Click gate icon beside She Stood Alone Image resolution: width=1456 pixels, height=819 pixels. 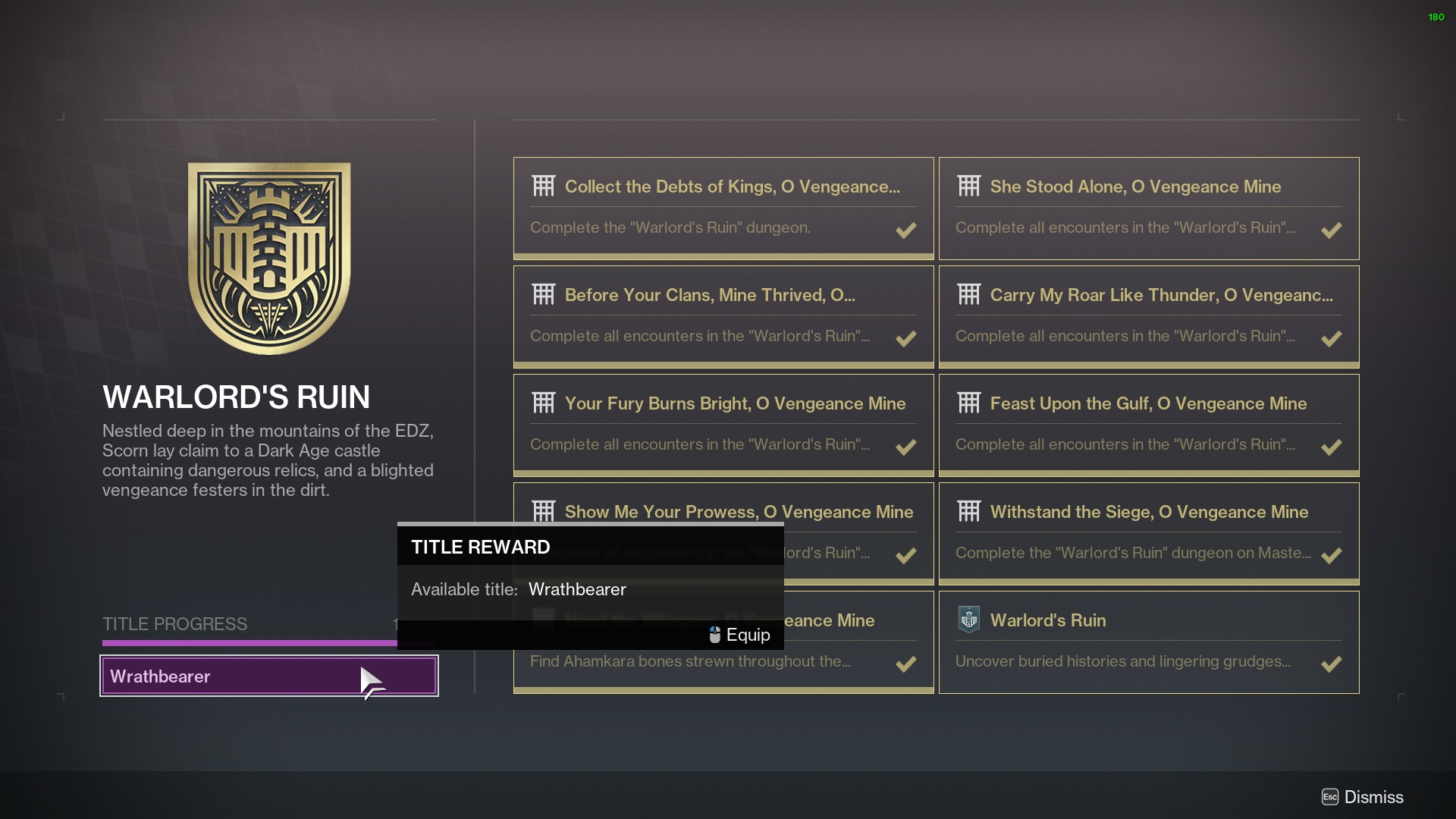969,186
